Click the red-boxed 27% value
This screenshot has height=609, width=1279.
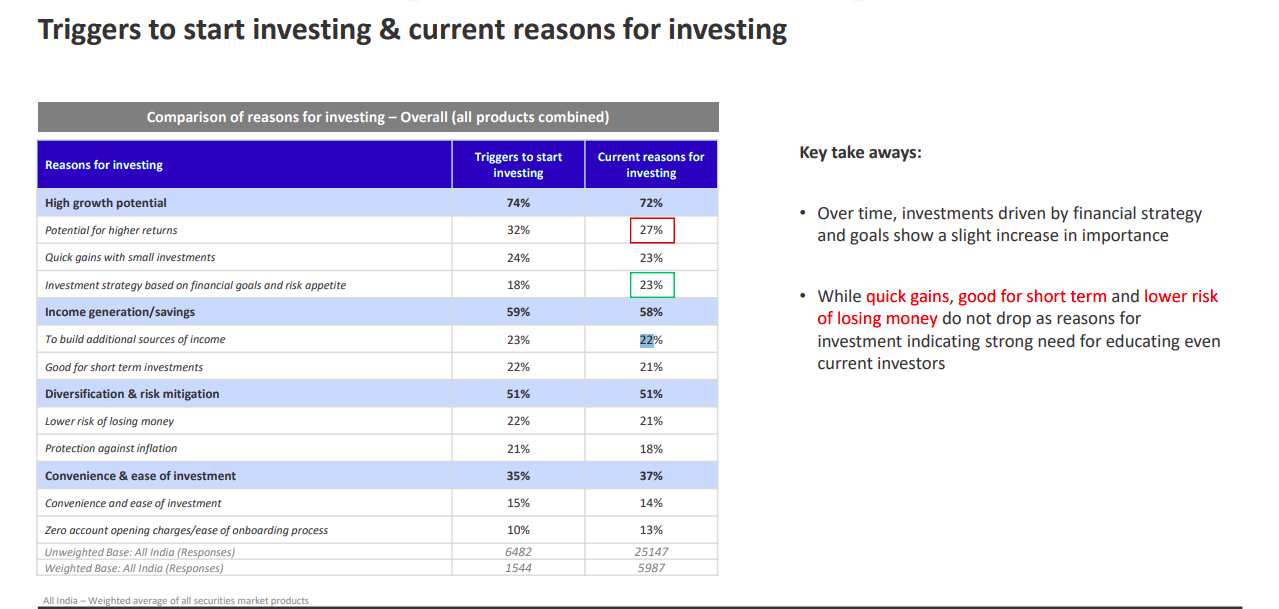[652, 230]
